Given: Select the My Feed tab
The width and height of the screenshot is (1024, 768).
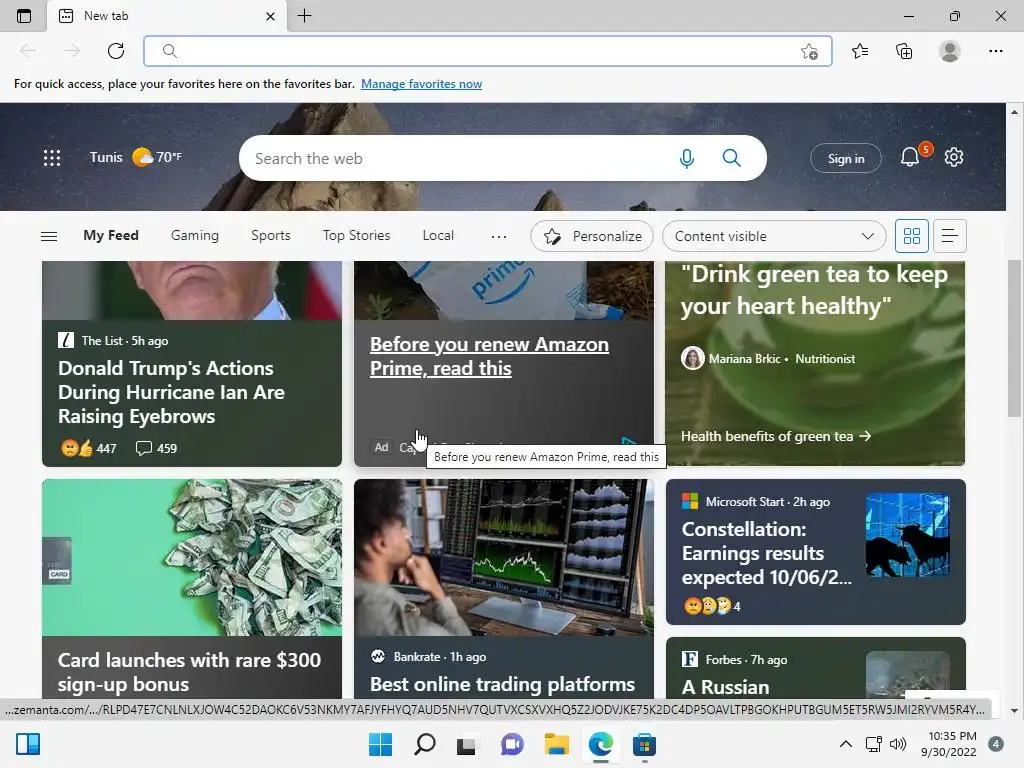Looking at the screenshot, I should click(x=111, y=236).
